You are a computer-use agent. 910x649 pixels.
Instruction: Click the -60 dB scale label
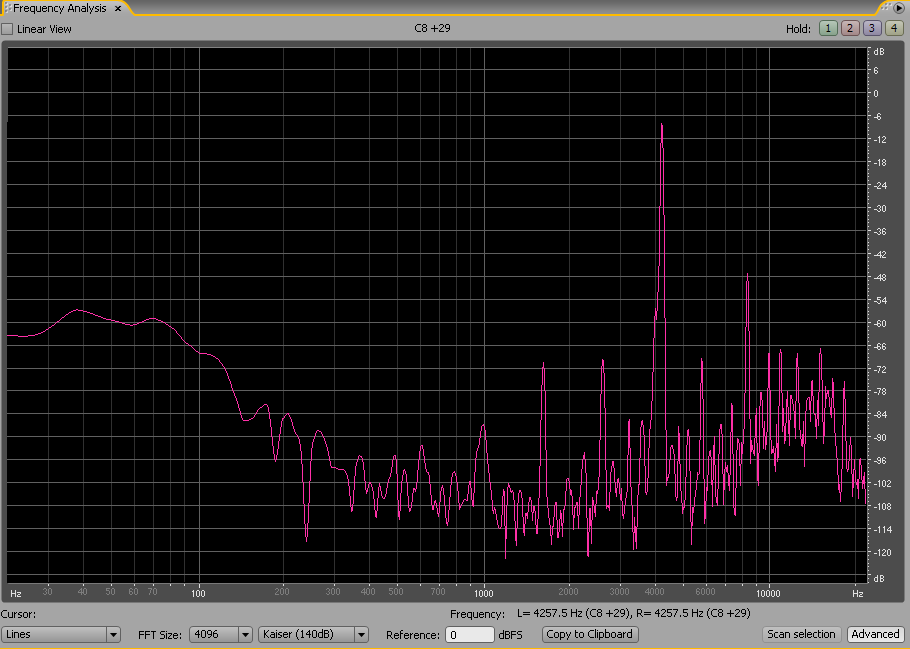click(x=880, y=323)
